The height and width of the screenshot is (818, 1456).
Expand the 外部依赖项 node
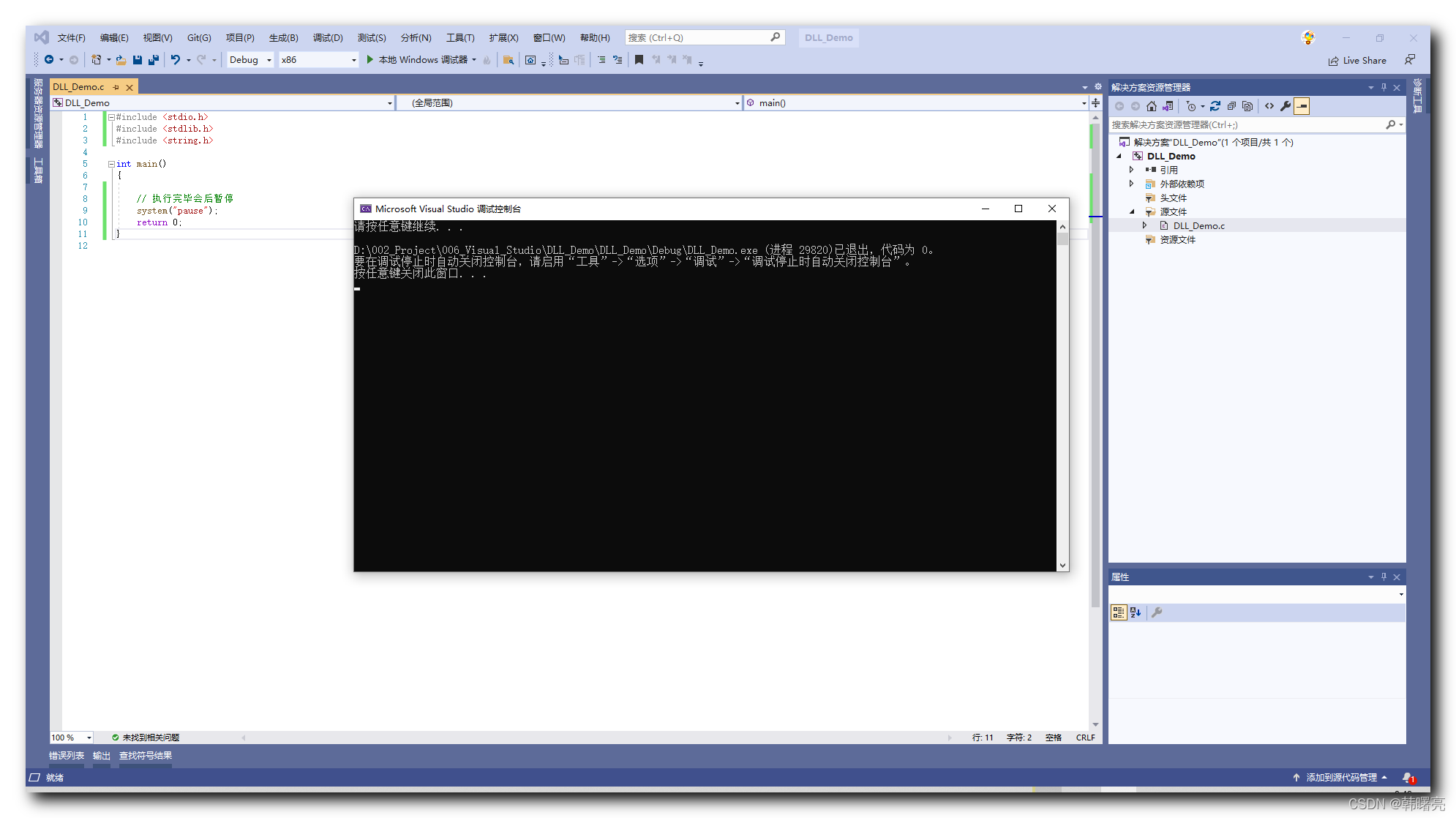(x=1131, y=184)
